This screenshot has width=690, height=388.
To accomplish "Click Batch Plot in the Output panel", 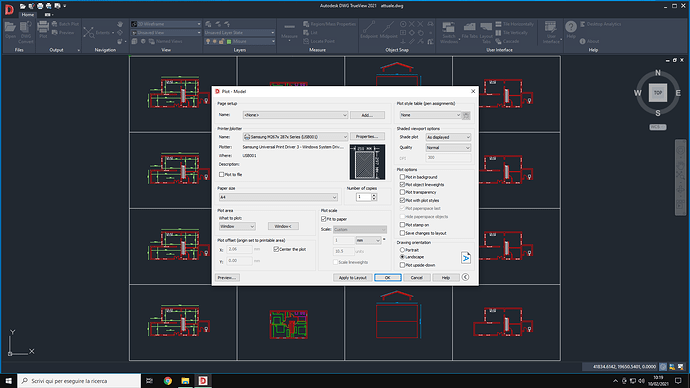I will pos(65,24).
